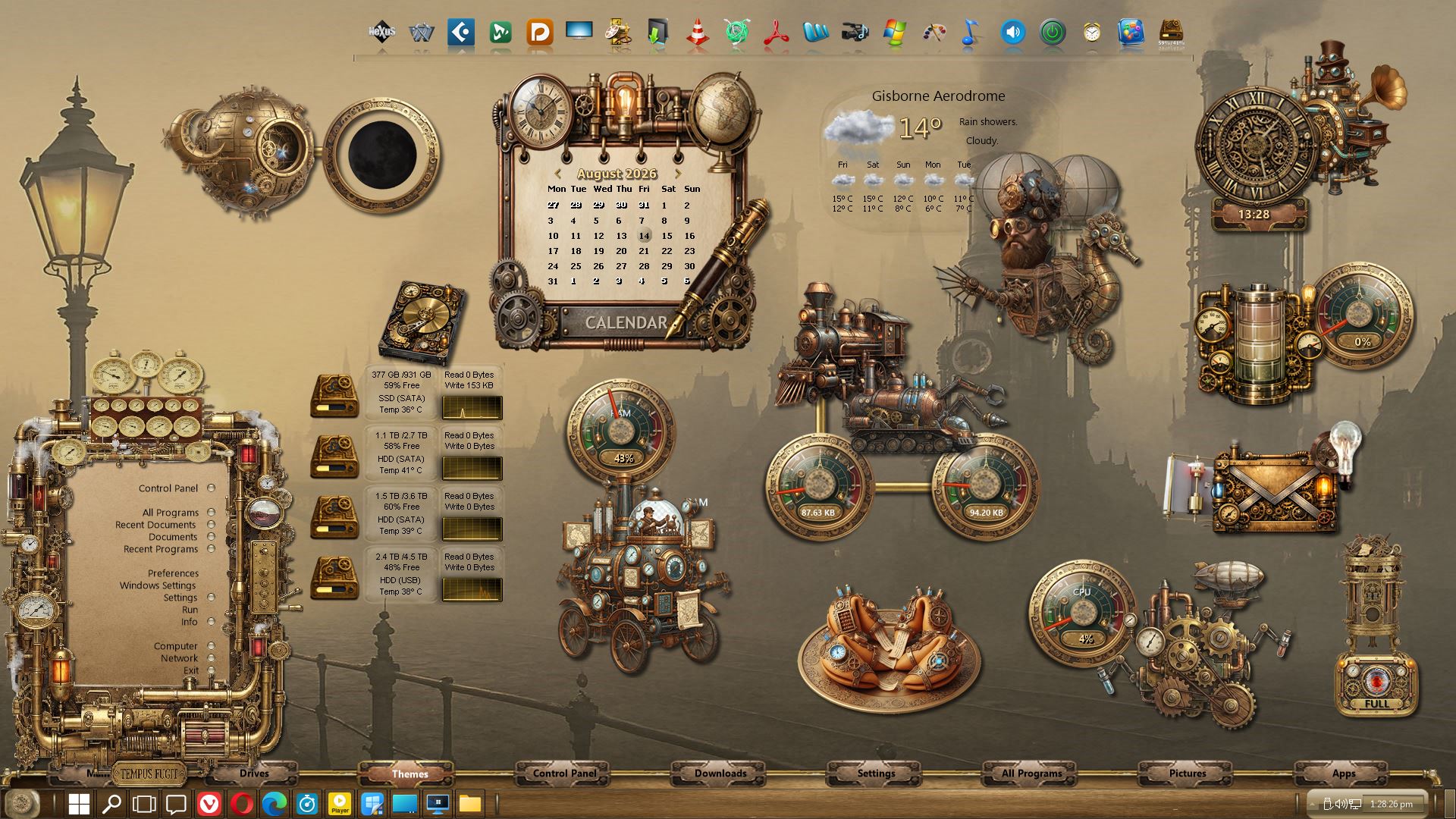Open Task View from the taskbar
Viewport: 1456px width, 819px height.
(x=144, y=803)
